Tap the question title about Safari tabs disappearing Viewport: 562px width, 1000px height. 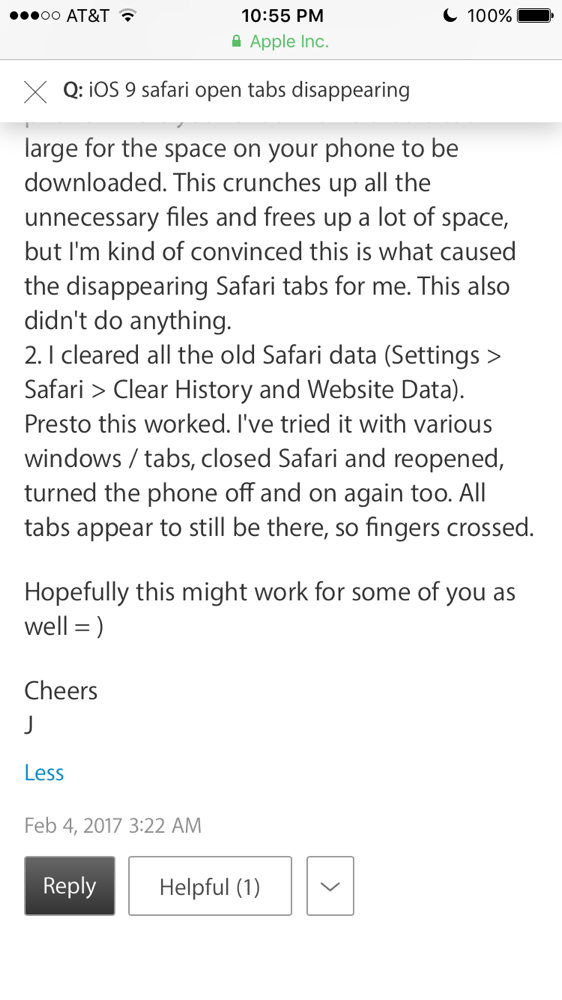point(236,91)
